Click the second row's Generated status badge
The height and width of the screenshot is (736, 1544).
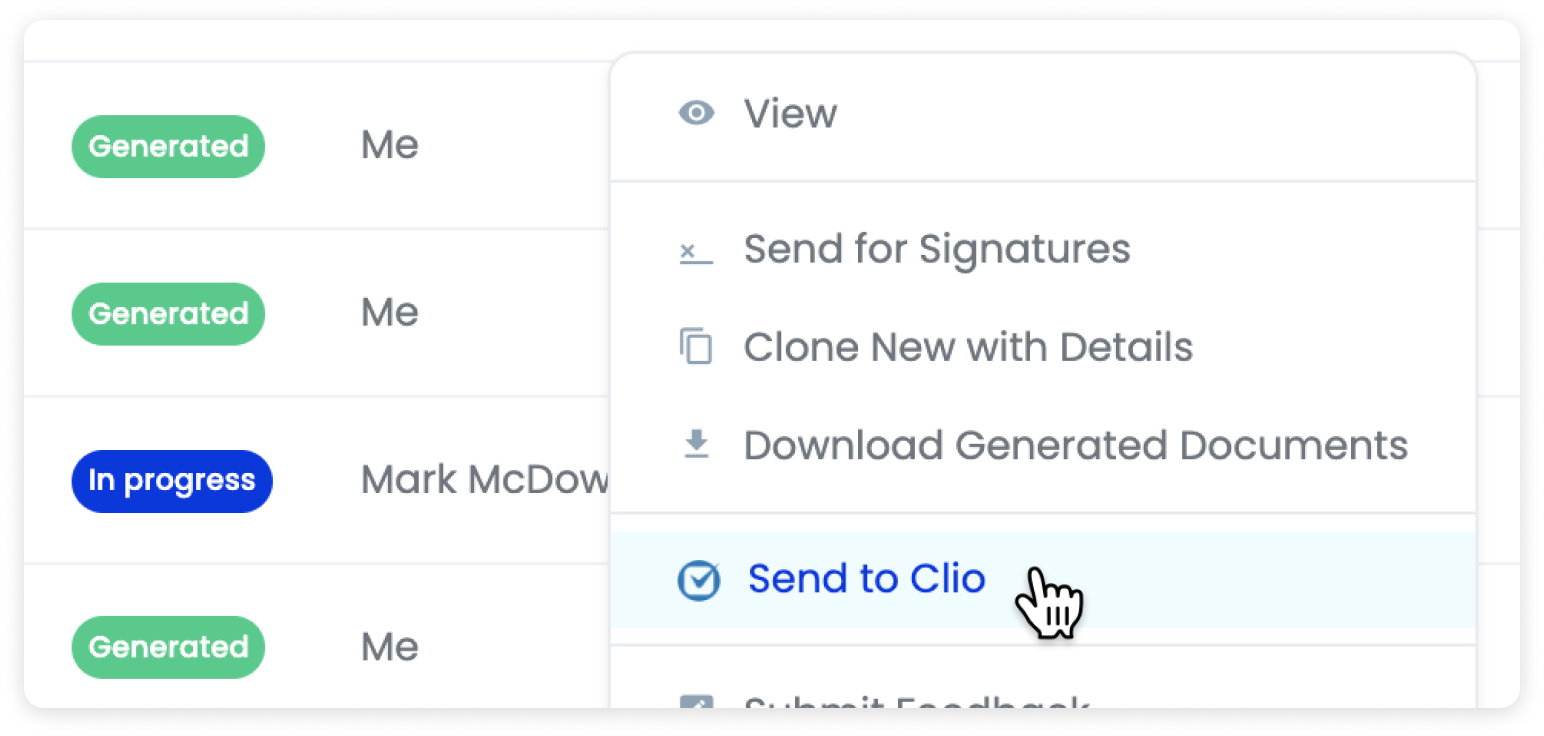[168, 314]
